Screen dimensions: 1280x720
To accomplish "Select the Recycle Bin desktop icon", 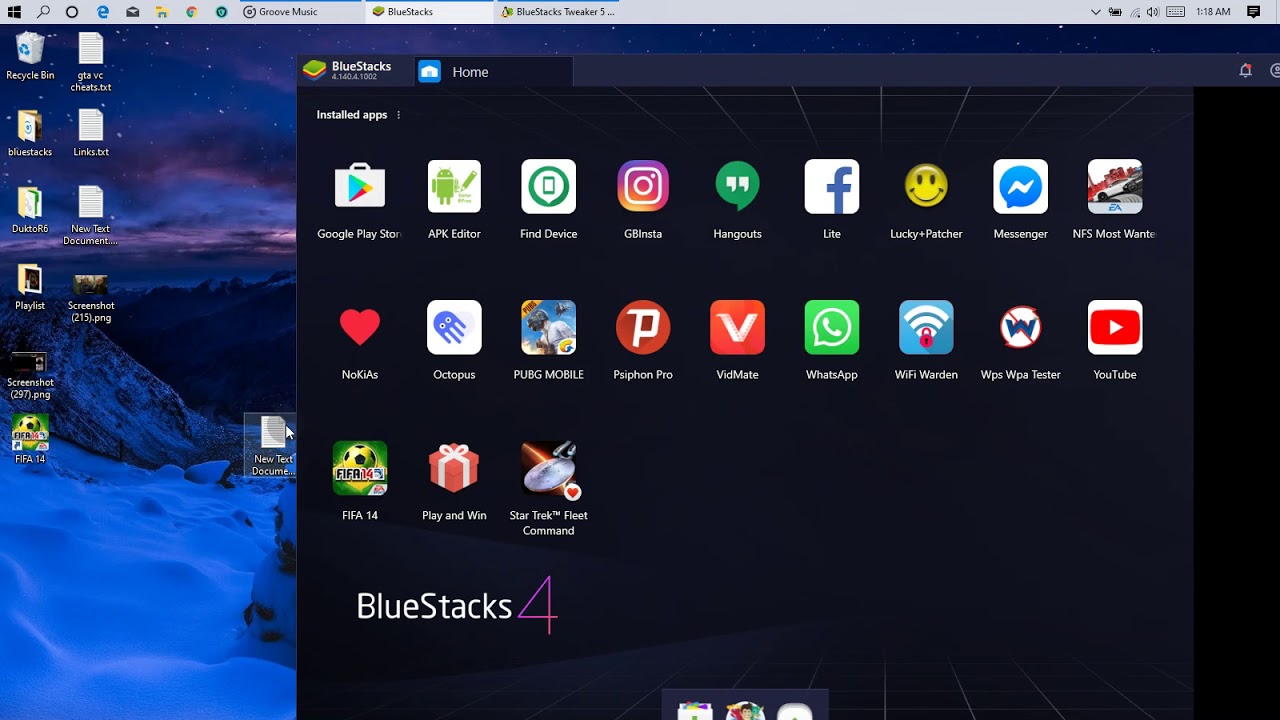I will click(30, 57).
